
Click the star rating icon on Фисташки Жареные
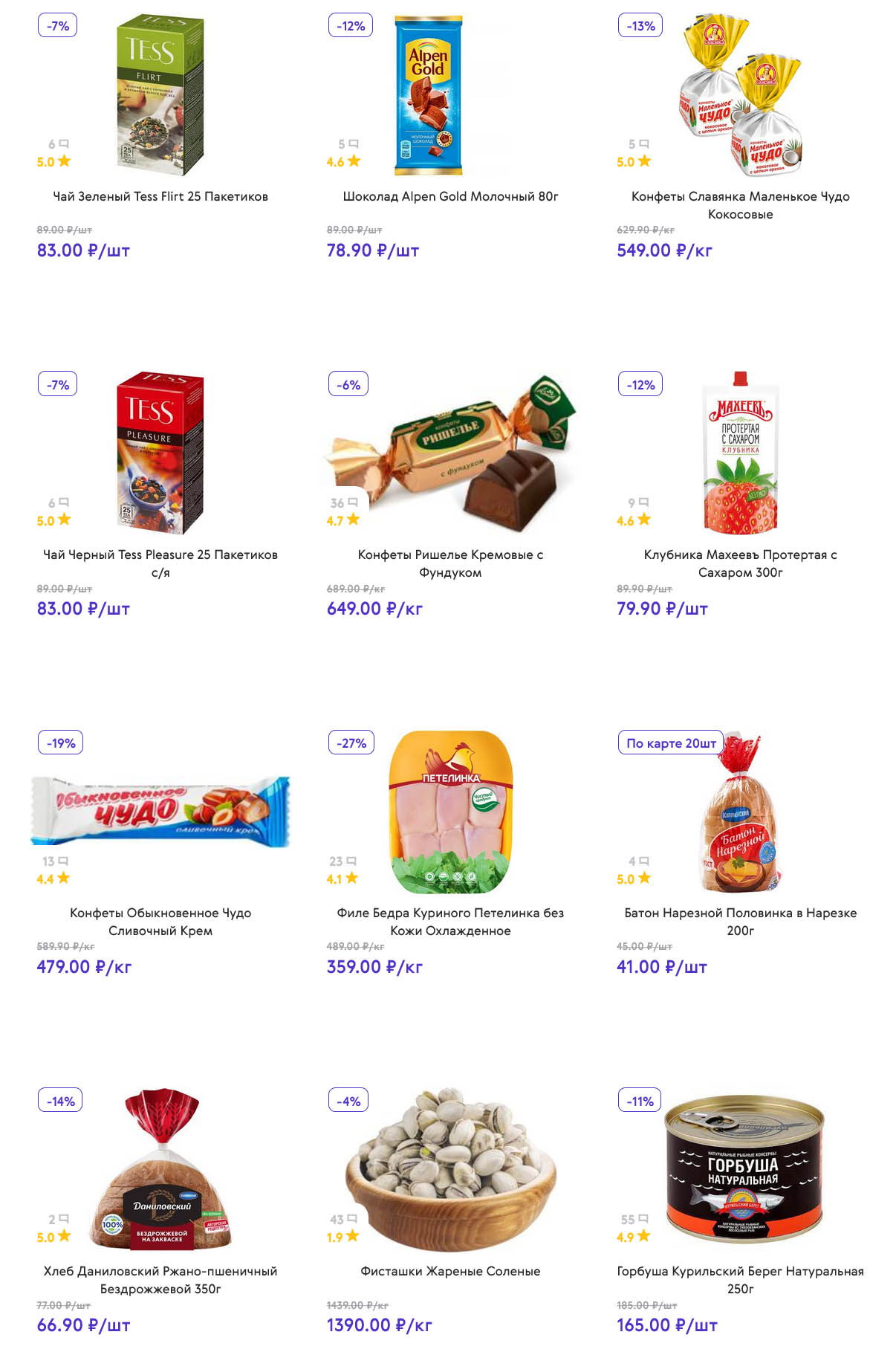click(353, 1236)
